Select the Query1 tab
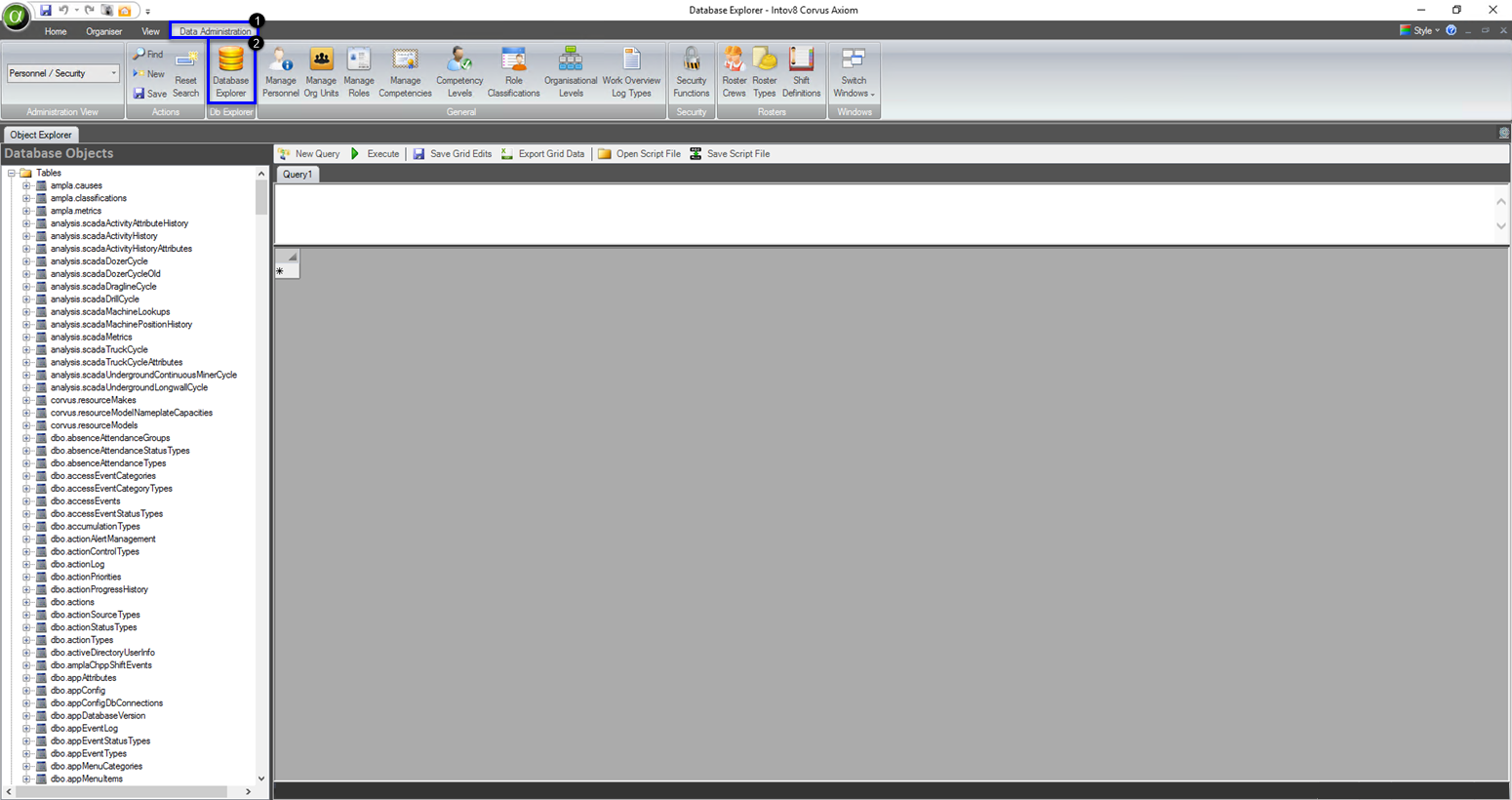 pos(298,174)
